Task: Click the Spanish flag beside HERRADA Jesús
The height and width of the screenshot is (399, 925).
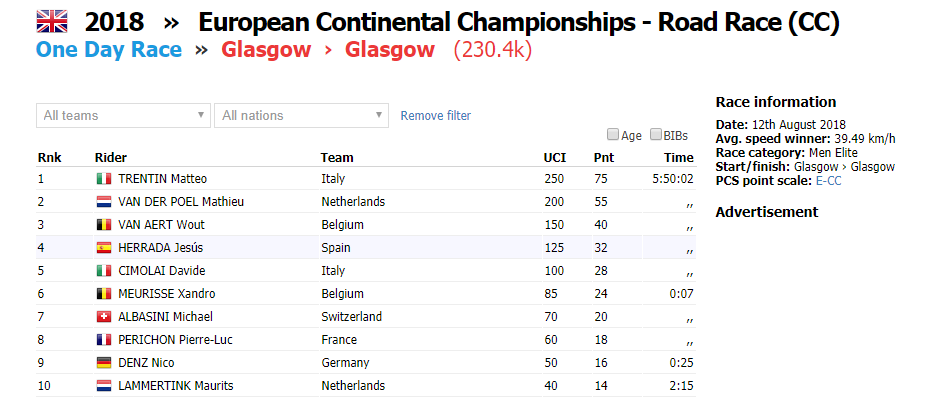Action: click(104, 248)
